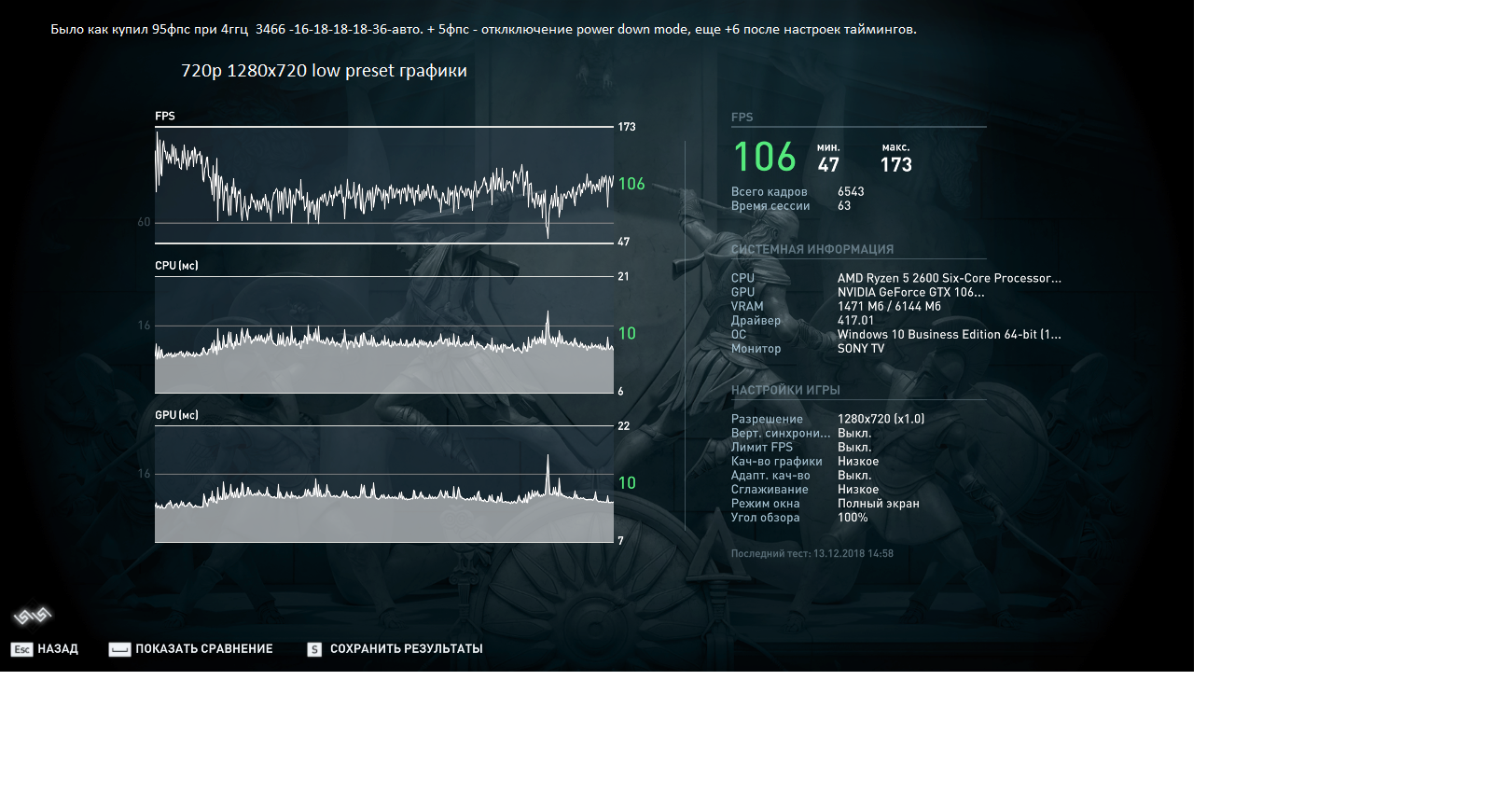Click the GPU (мс) frame-time graph
Image resolution: width=1512 pixels, height=805 pixels.
coord(384,484)
